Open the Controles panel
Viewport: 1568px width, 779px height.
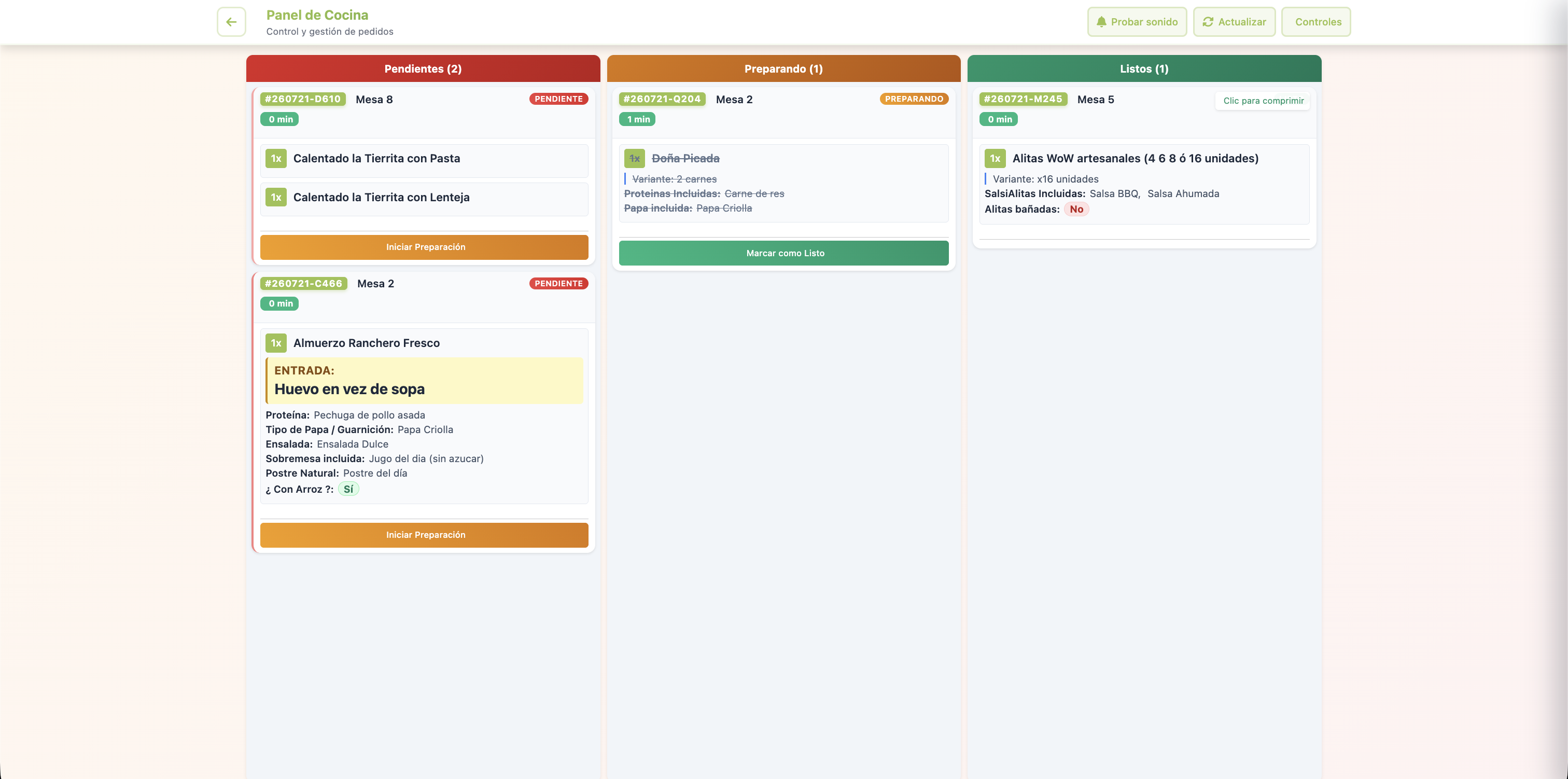tap(1316, 22)
